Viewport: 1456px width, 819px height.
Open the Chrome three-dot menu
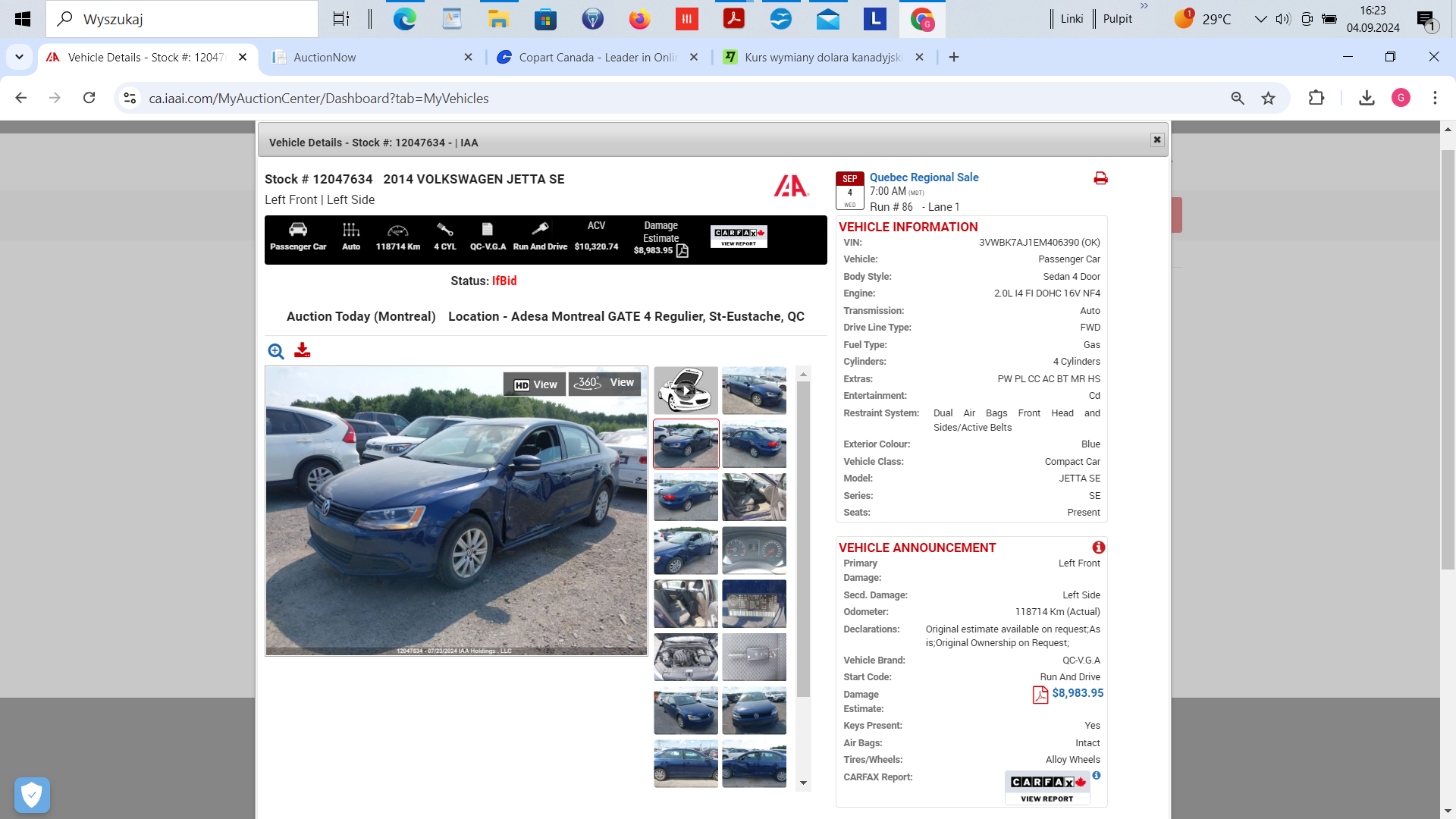tap(1435, 98)
